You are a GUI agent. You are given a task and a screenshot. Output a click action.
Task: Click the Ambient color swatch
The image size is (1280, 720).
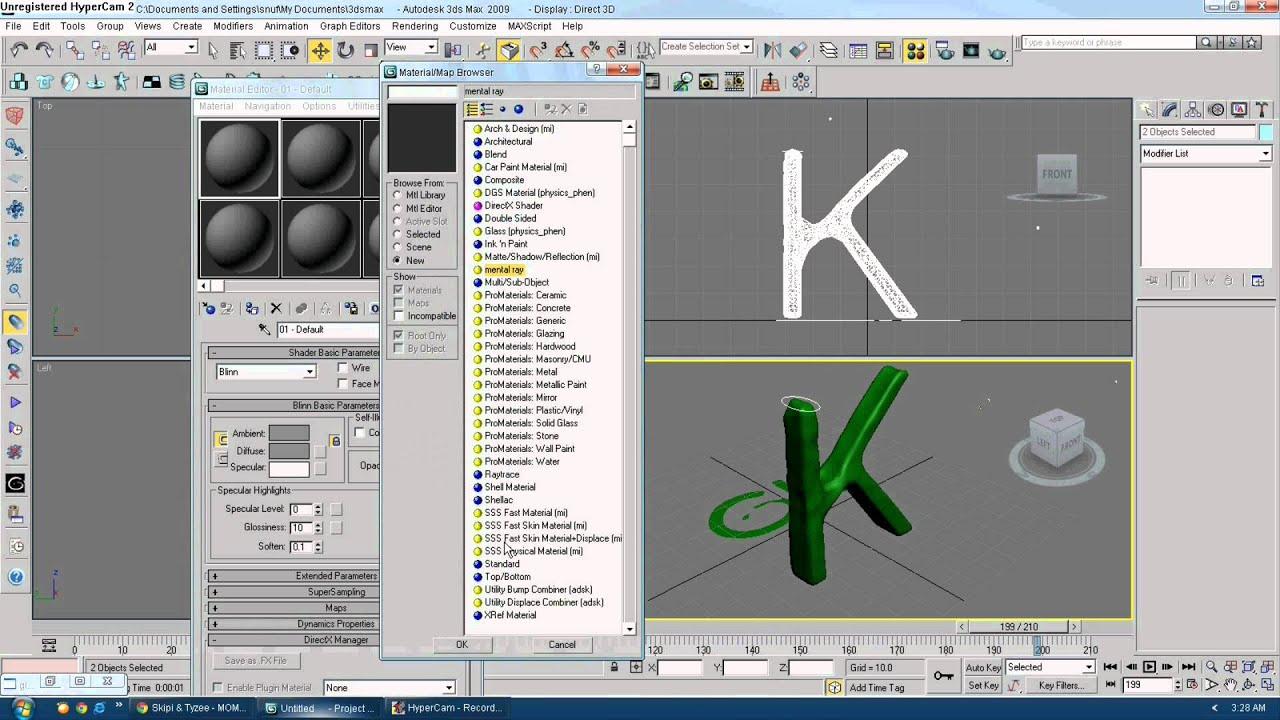(289, 433)
